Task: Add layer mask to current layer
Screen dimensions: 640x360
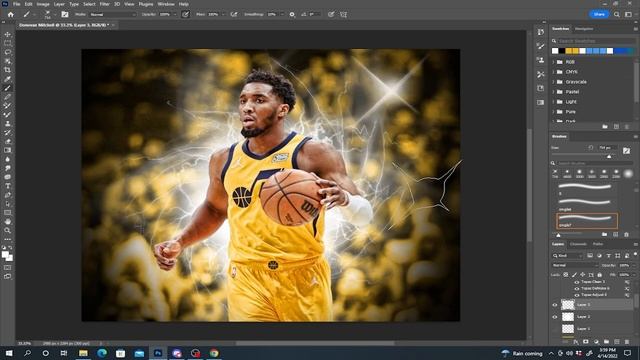Action: (586, 342)
